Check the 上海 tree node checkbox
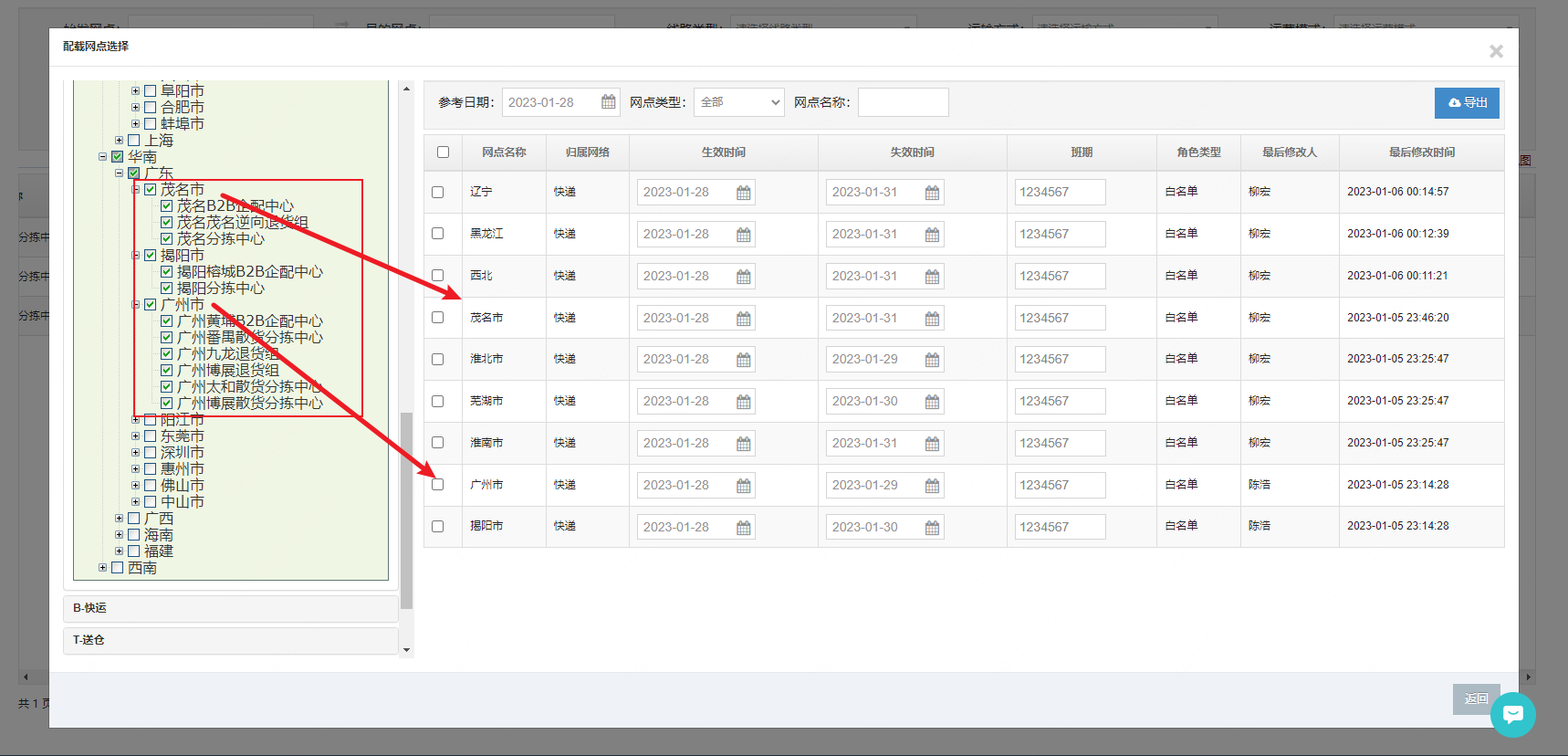 click(134, 140)
